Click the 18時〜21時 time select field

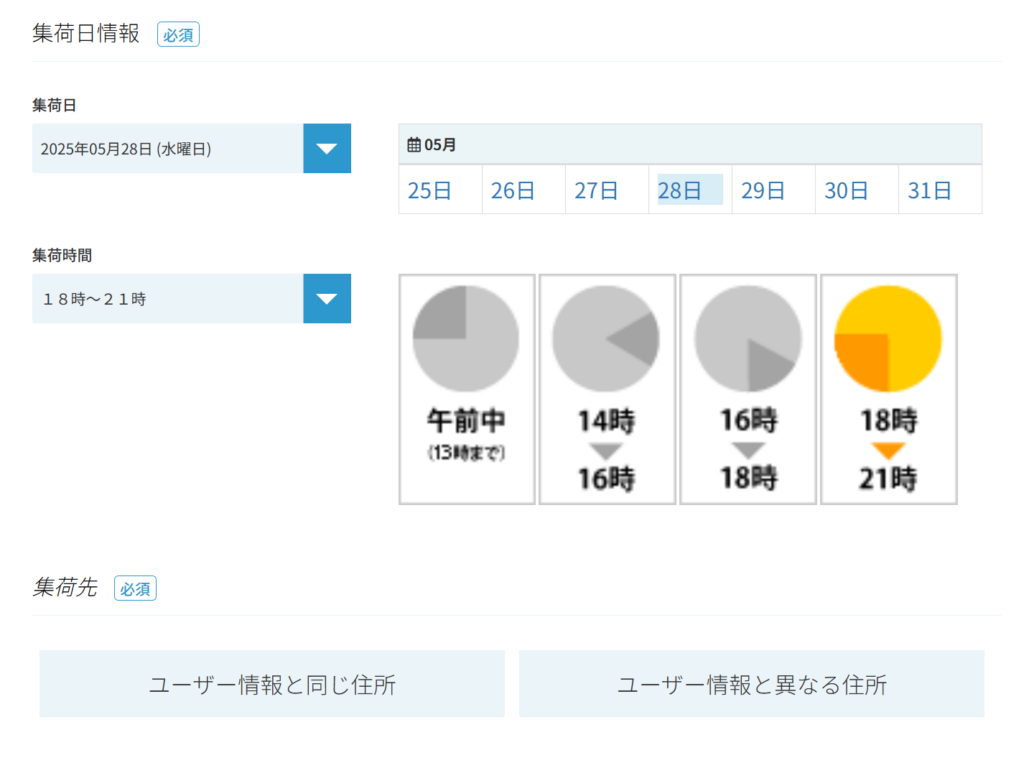coord(168,299)
